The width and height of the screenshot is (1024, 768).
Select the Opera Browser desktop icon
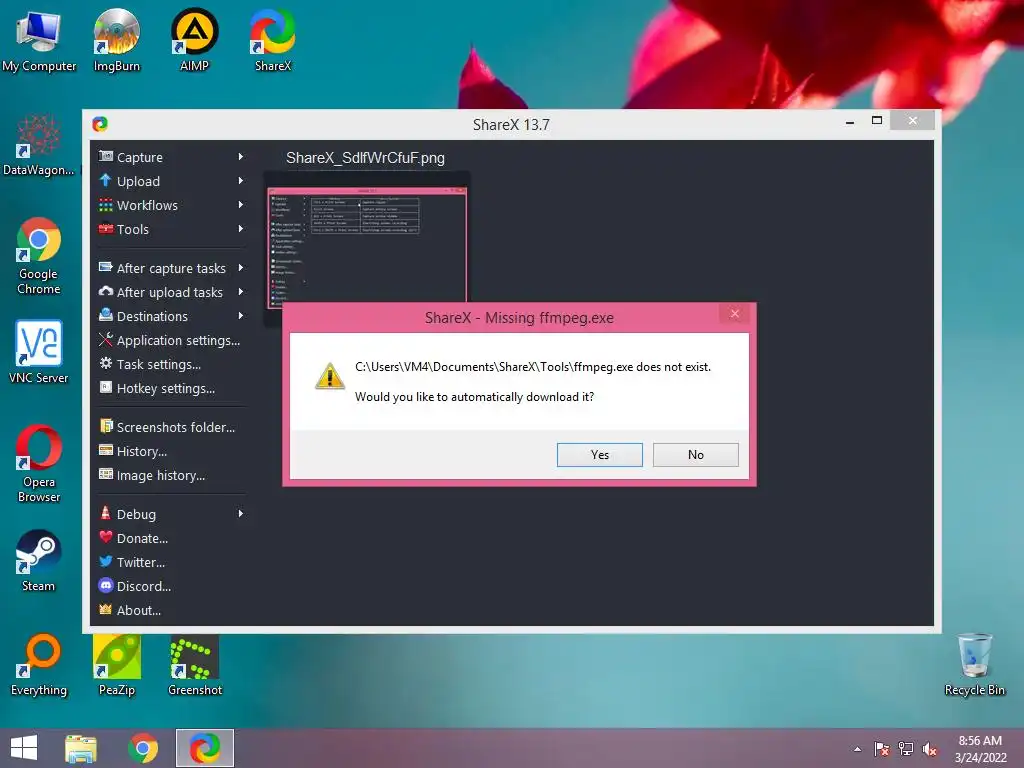point(39,463)
